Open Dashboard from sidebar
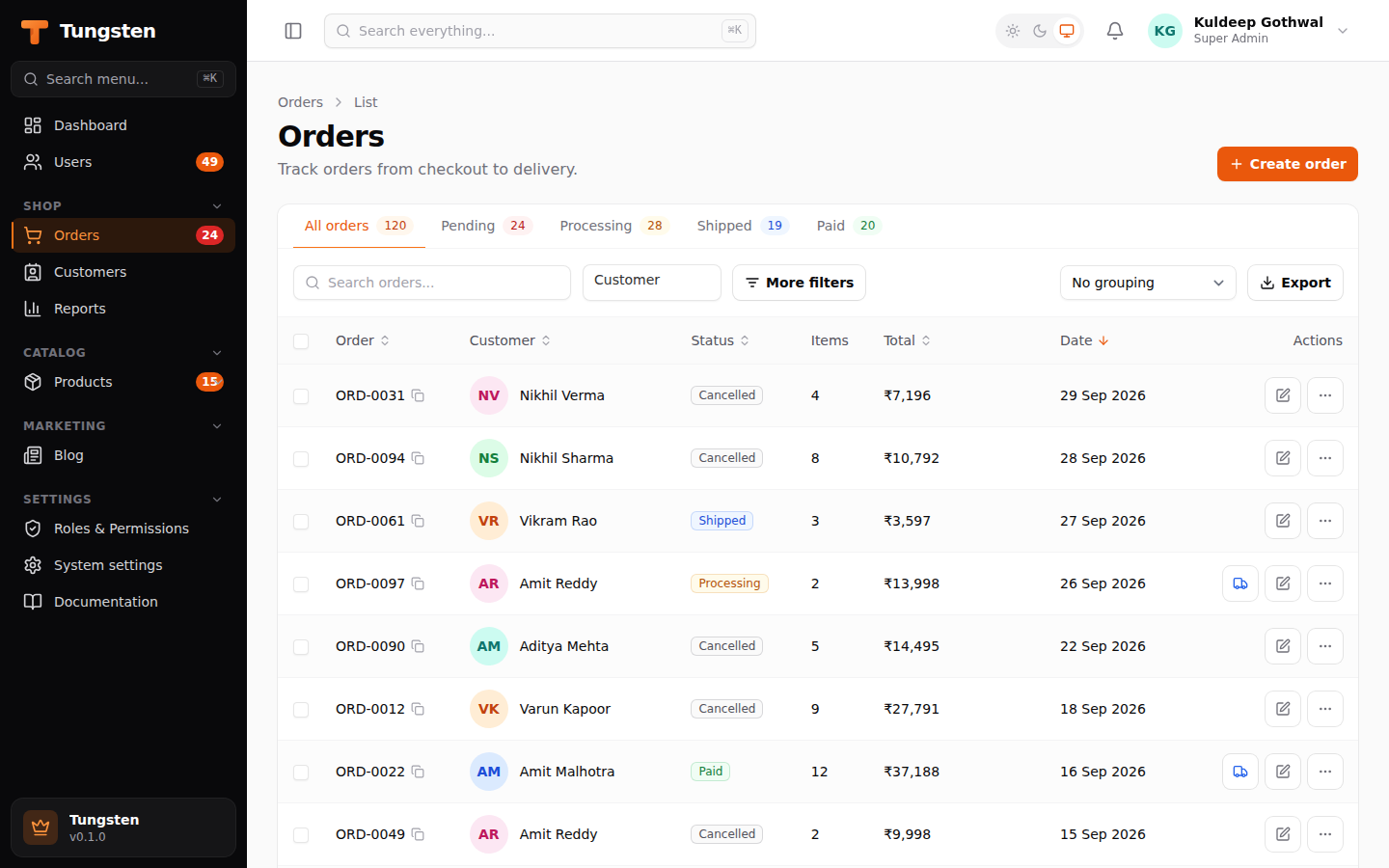The width and height of the screenshot is (1389, 868). point(123,125)
